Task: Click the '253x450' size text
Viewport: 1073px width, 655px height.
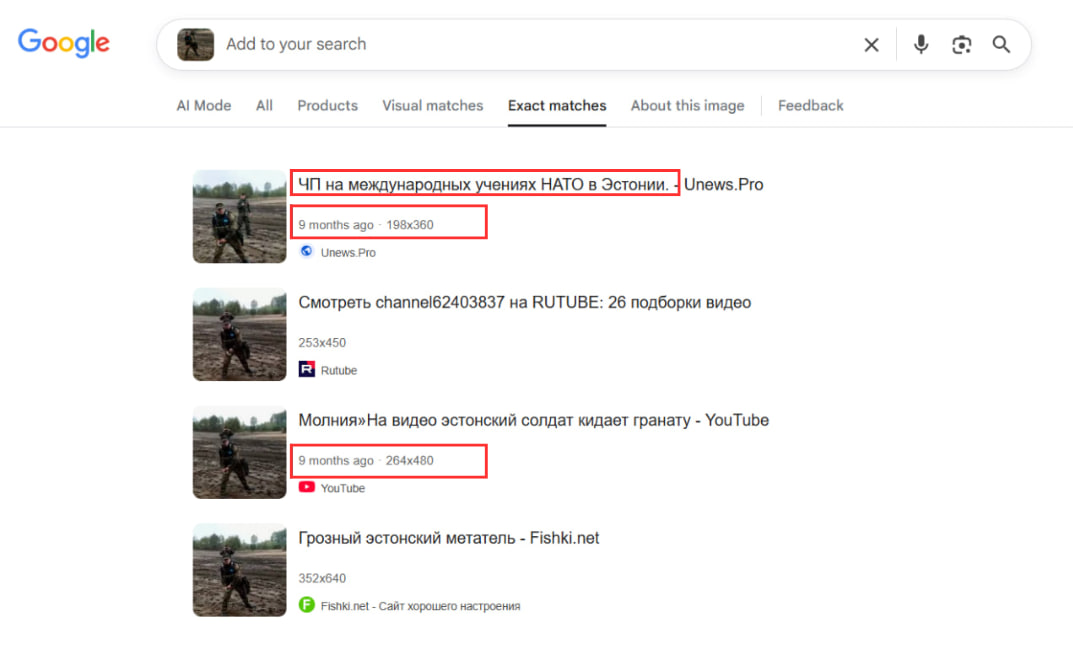Action: click(x=322, y=342)
